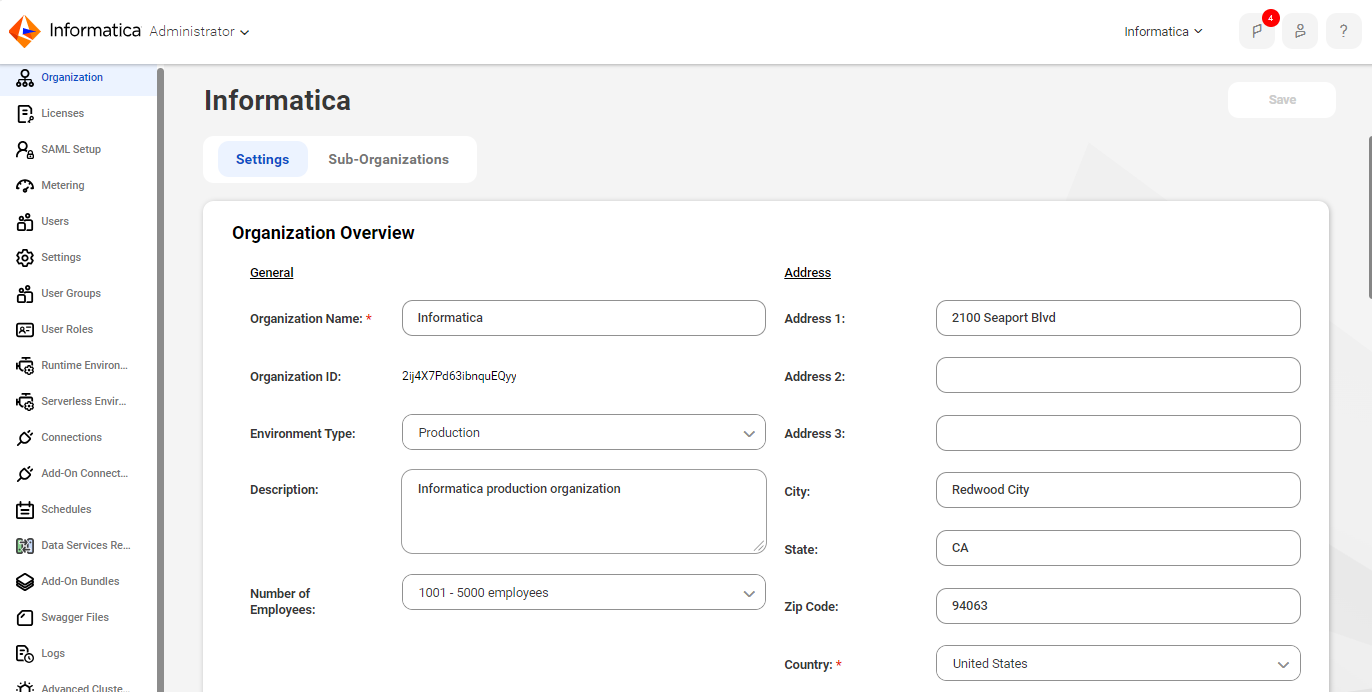
Task: Expand the Informatica organization dropdown in header
Action: [1163, 32]
